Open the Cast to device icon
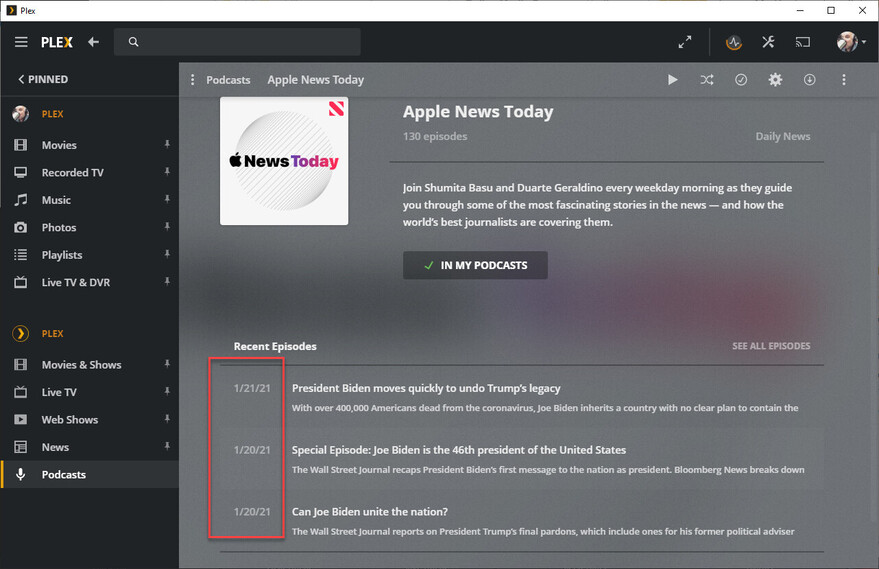879x569 pixels. [x=803, y=42]
